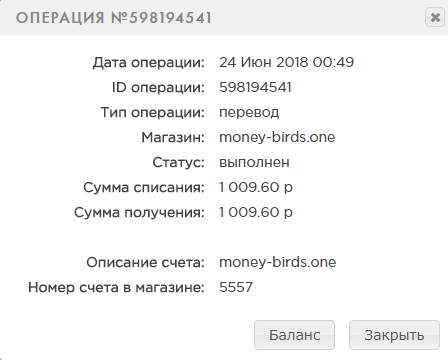This screenshot has width=448, height=360.
Task: Click the Закрыть button
Action: coord(394,335)
